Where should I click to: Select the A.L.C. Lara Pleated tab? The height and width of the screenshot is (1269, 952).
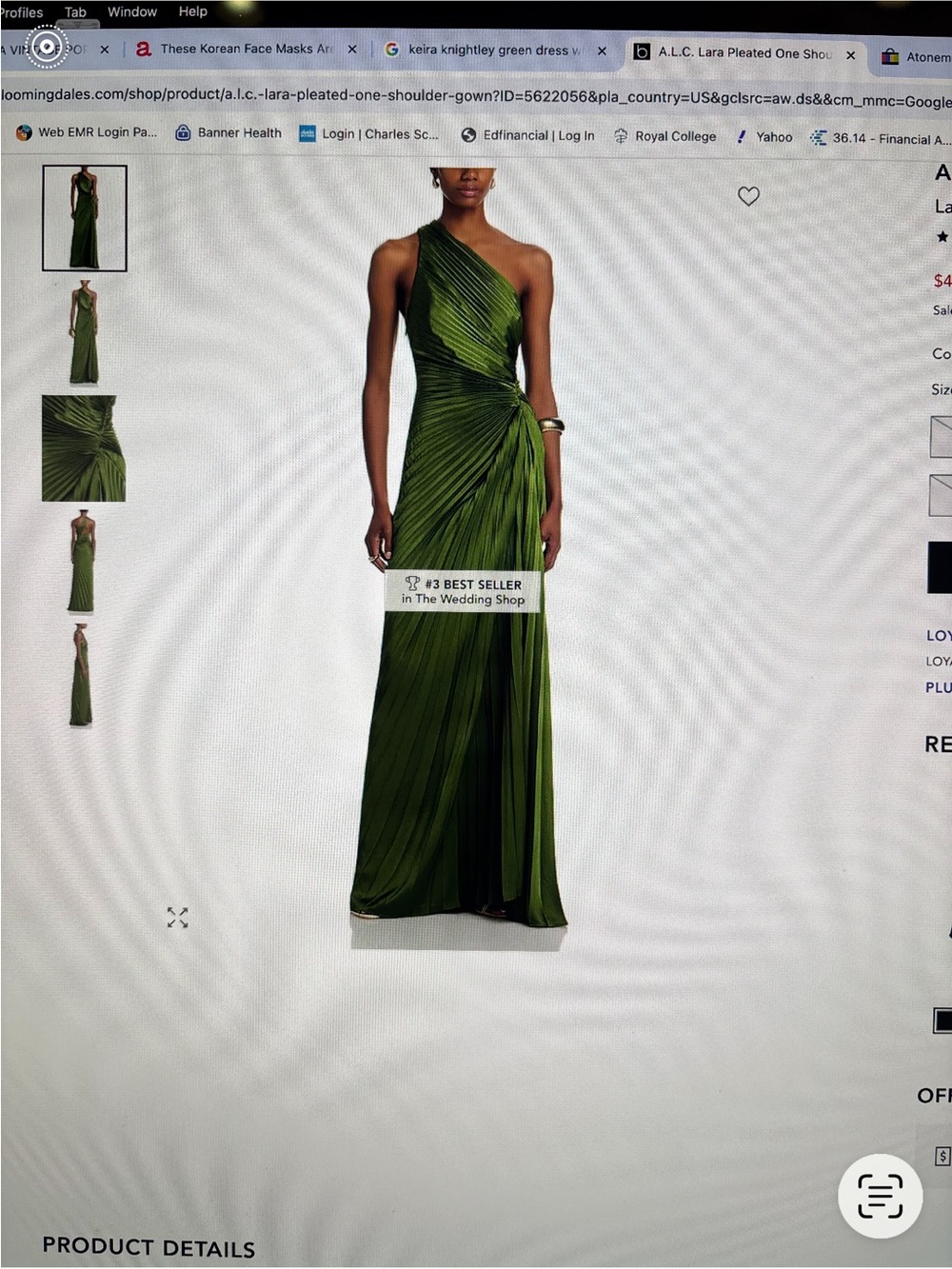745,53
